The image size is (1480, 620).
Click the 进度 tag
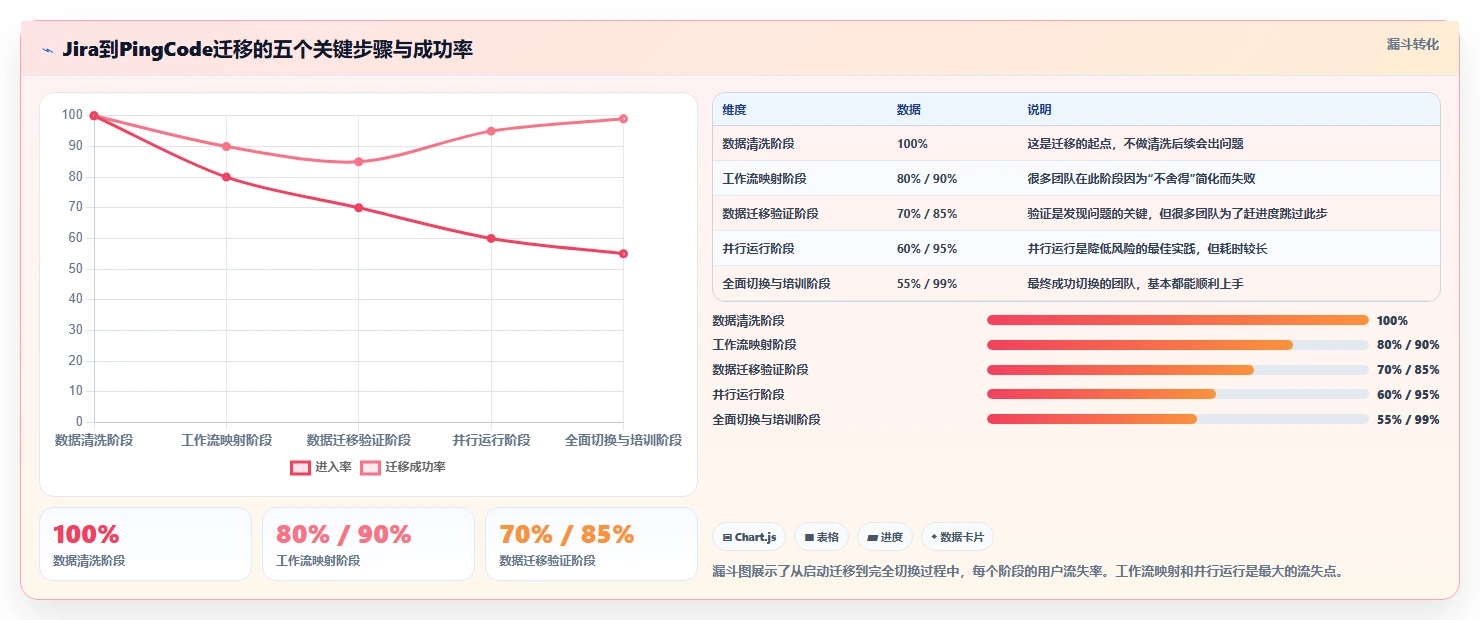(885, 537)
